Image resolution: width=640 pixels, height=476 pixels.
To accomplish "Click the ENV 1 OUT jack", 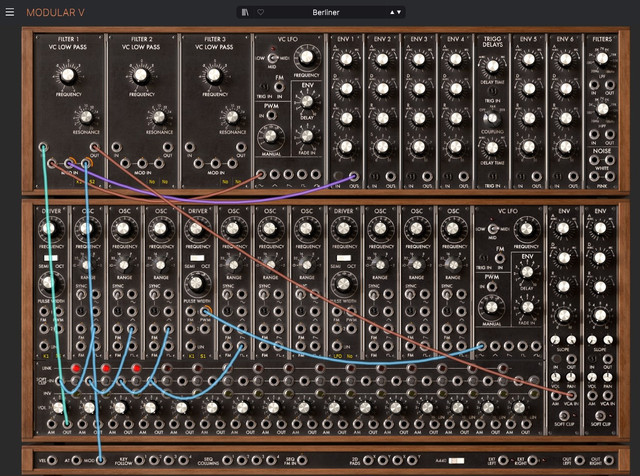I will (x=353, y=176).
